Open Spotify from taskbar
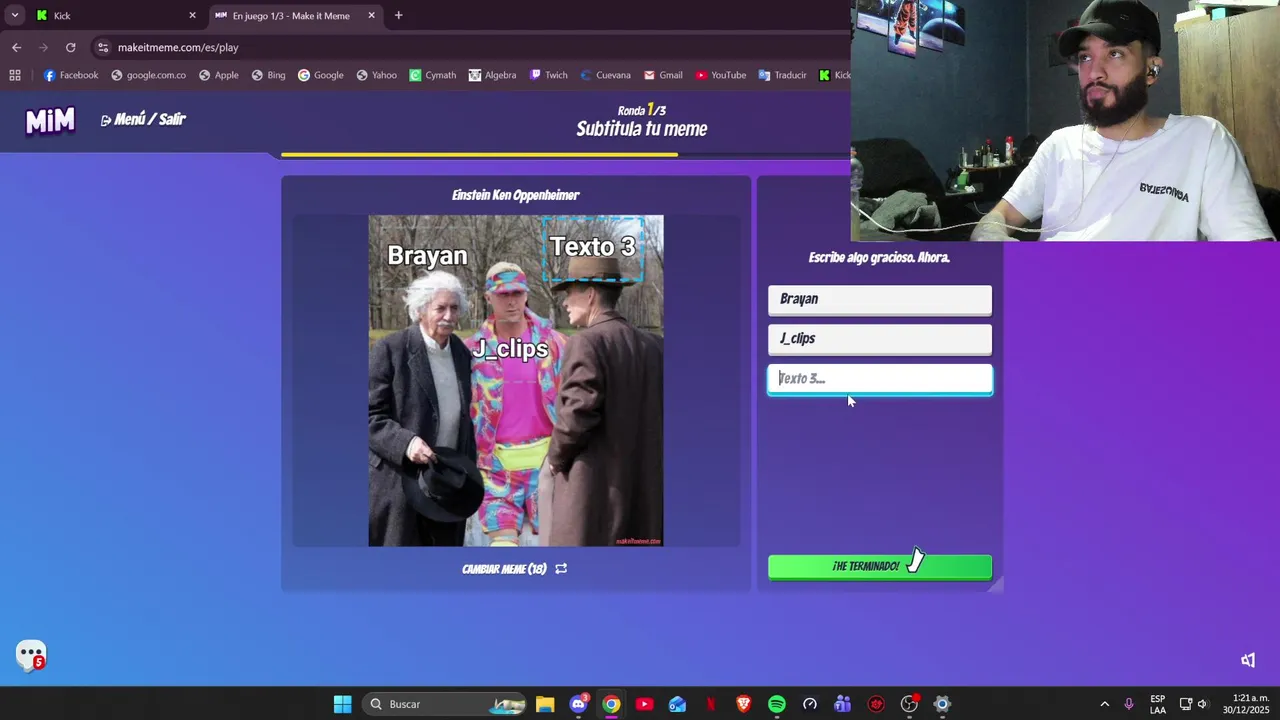 click(777, 704)
